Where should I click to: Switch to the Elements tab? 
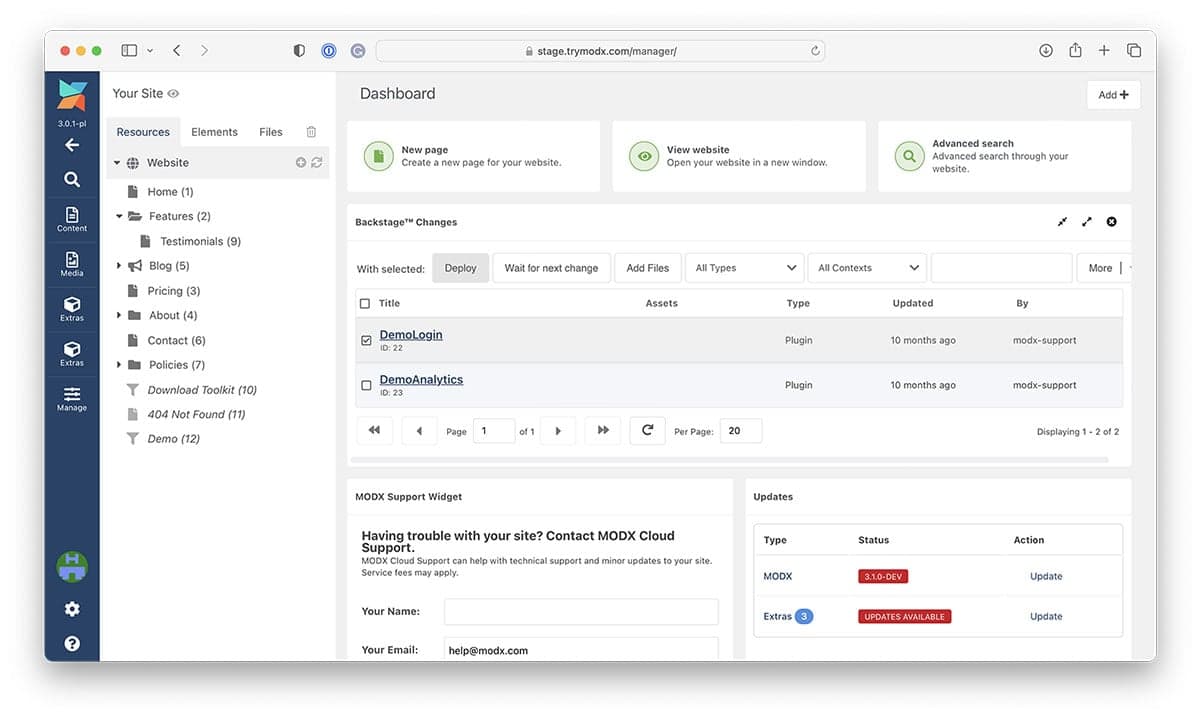pos(214,132)
